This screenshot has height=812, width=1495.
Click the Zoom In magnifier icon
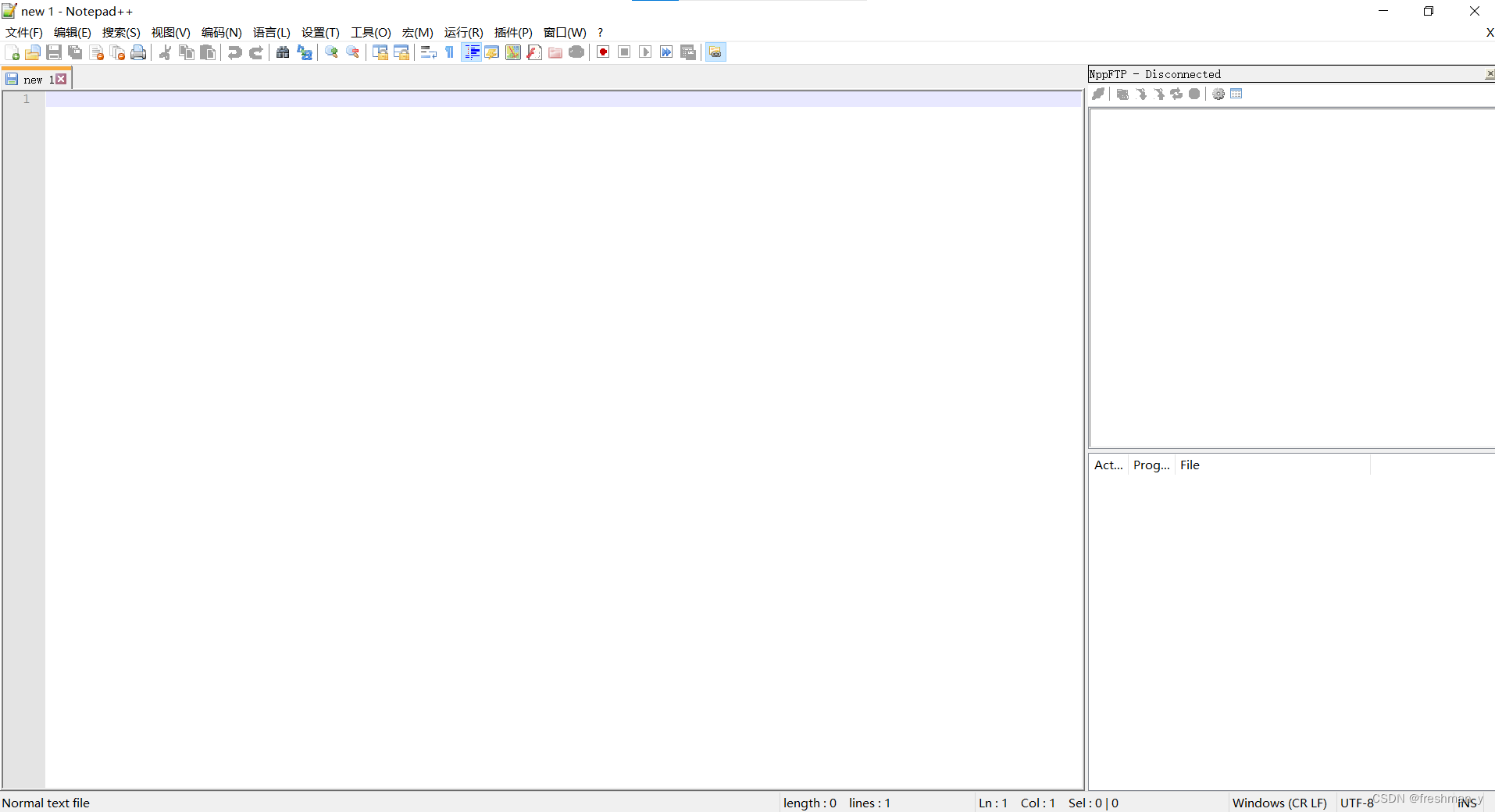tap(330, 52)
